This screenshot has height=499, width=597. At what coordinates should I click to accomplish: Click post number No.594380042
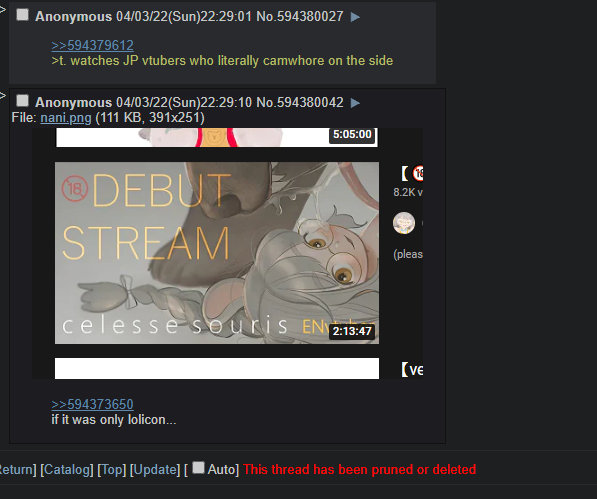pyautogui.click(x=300, y=102)
